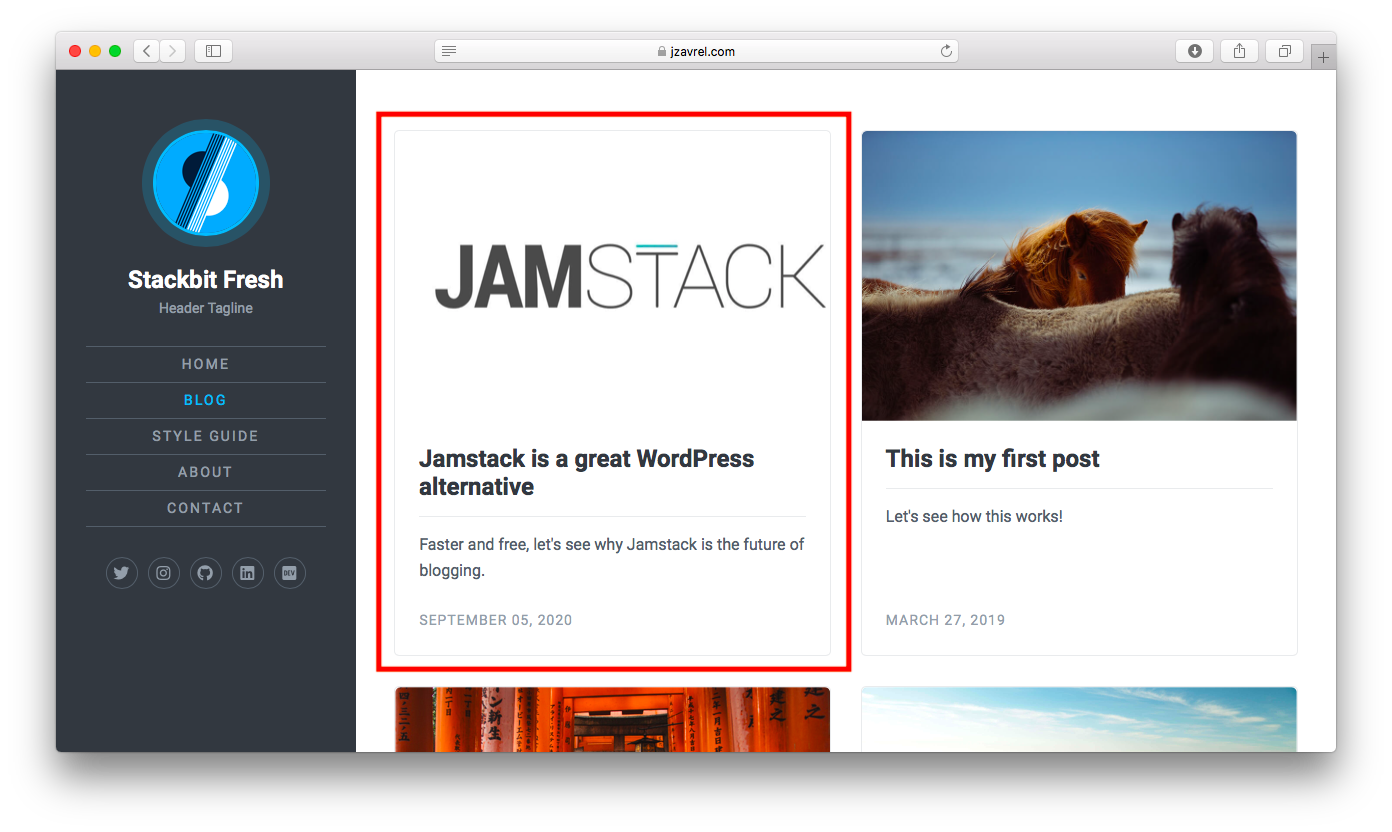
Task: Click the 'Let's see how this works!' excerpt
Action: click(974, 517)
